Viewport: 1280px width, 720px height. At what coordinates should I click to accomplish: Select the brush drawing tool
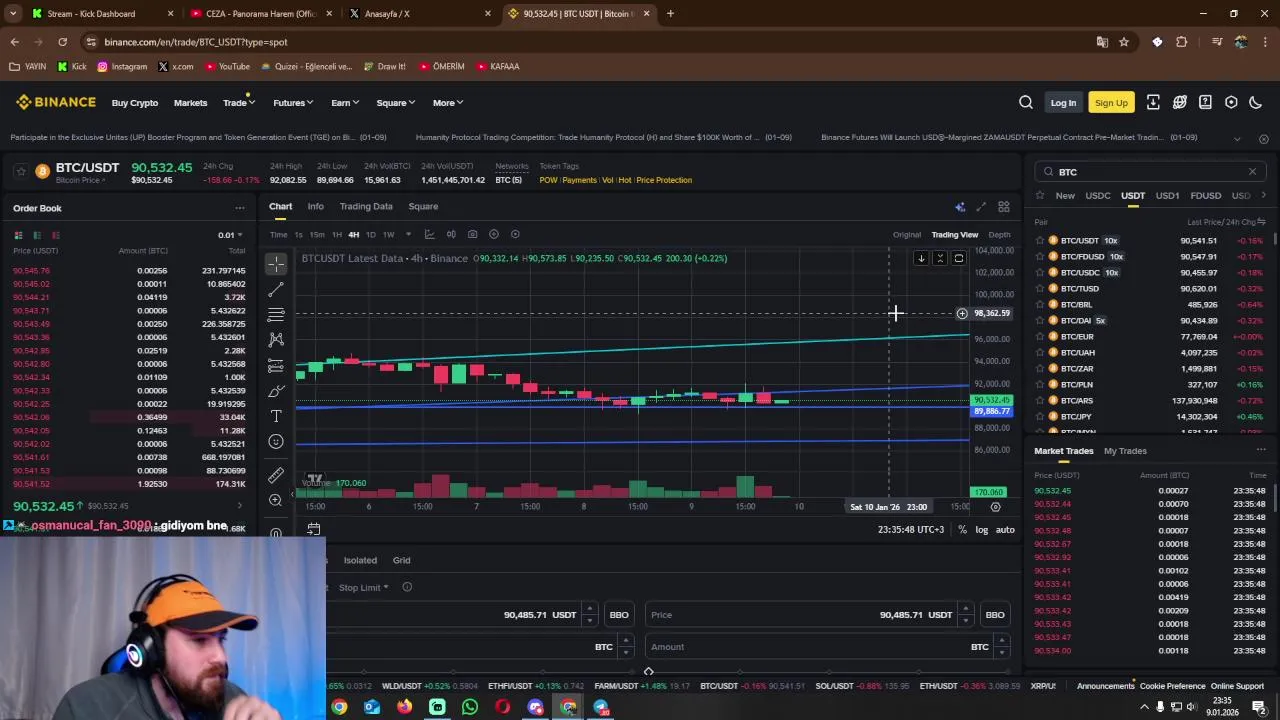tap(276, 391)
